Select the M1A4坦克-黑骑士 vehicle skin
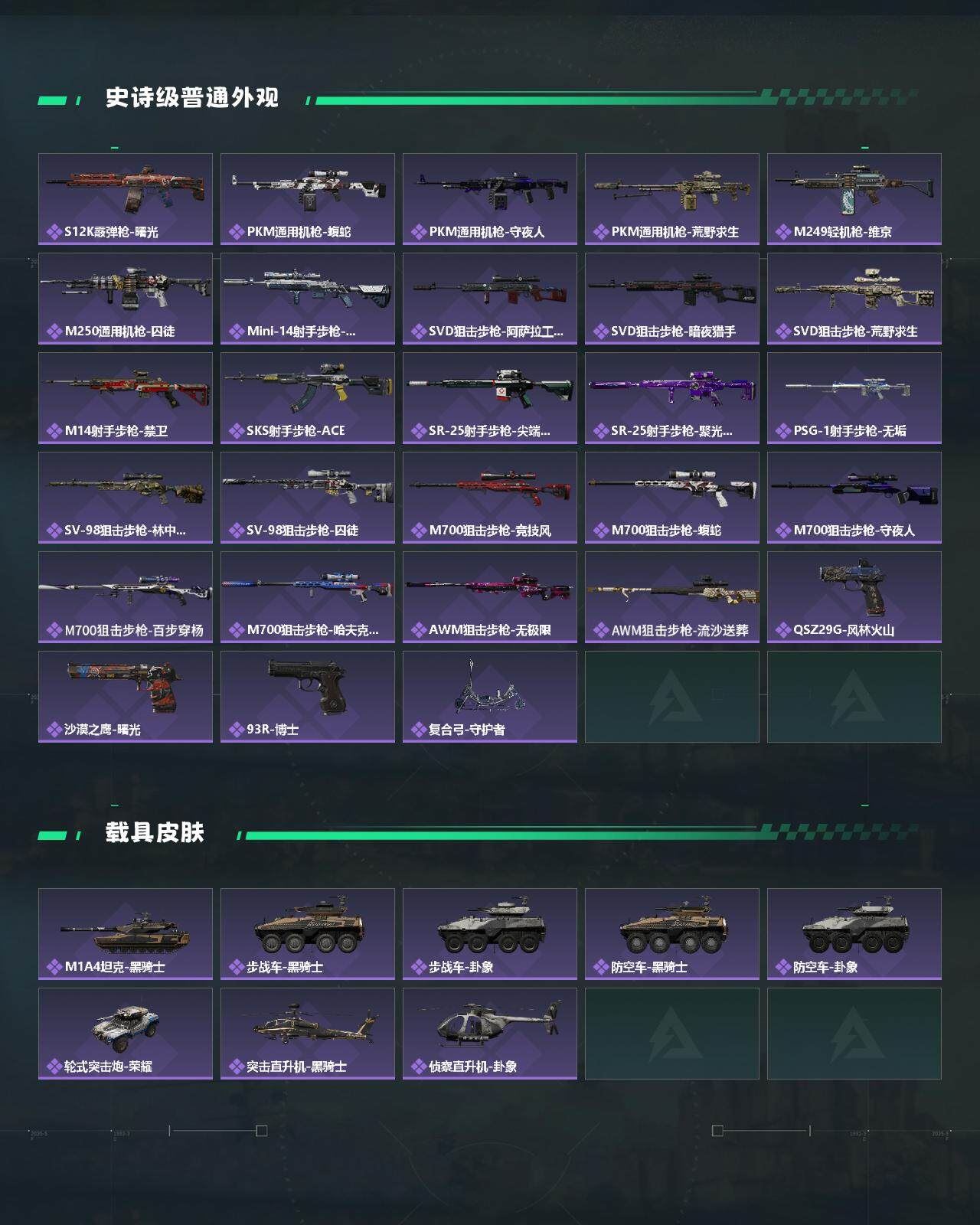 pyautogui.click(x=126, y=934)
